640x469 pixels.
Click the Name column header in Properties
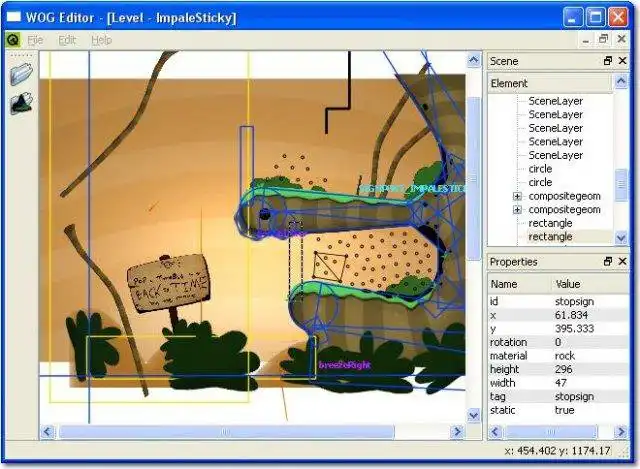click(x=519, y=284)
